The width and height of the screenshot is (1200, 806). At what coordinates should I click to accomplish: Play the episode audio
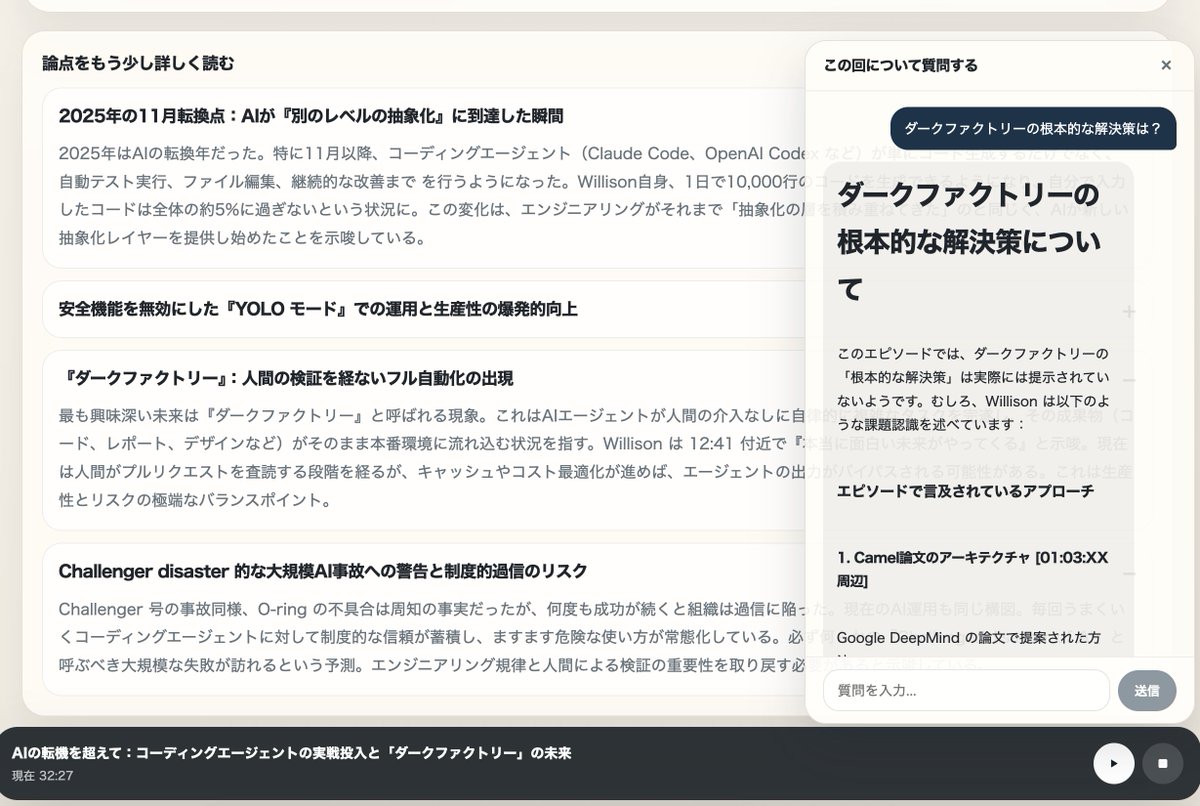1114,763
